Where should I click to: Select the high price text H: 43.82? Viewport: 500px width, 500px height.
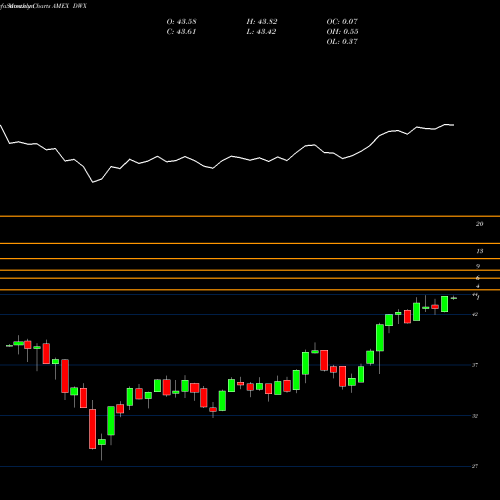click(262, 22)
